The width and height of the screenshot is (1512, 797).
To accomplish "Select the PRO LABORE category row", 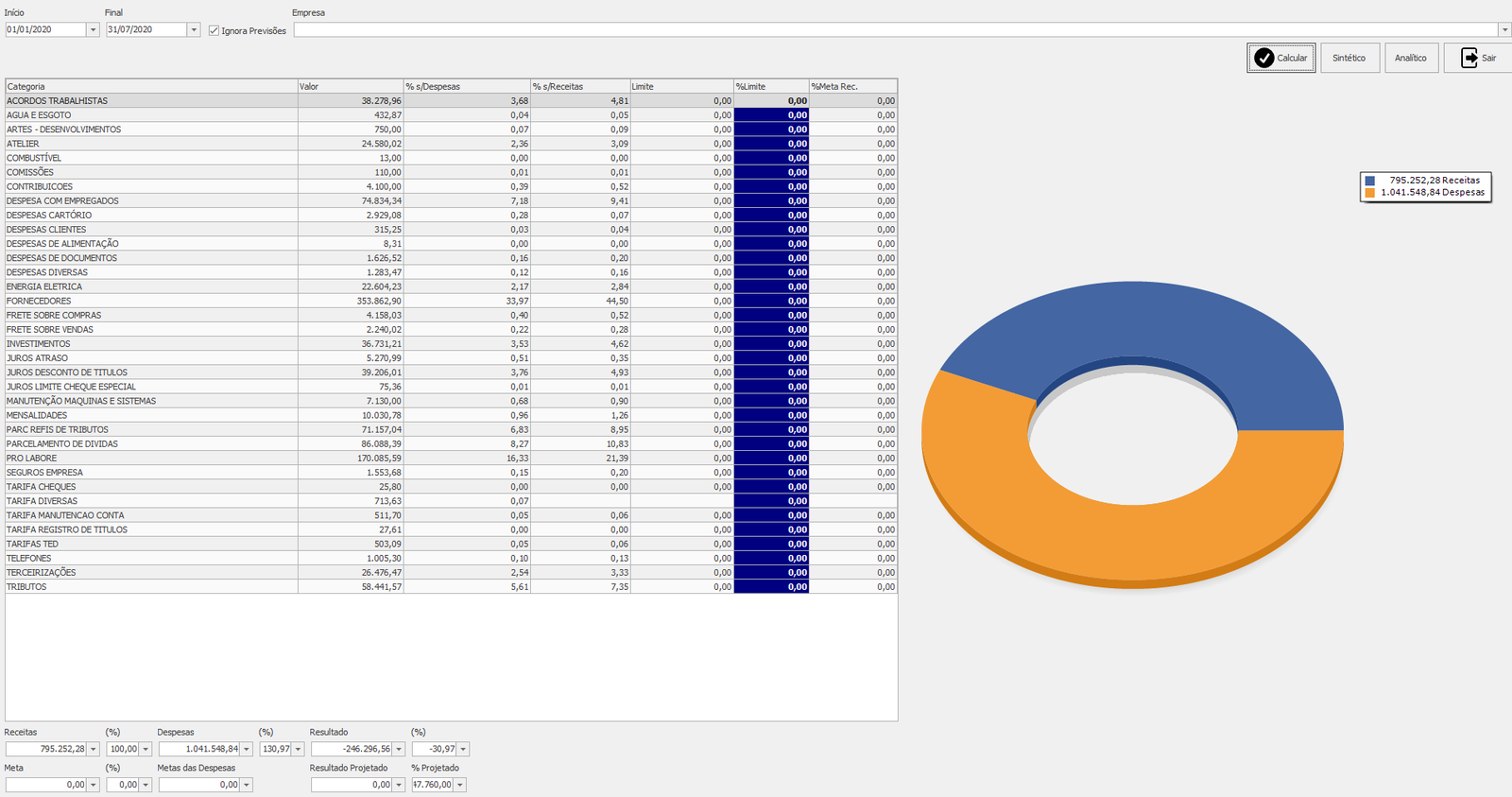I will 151,458.
